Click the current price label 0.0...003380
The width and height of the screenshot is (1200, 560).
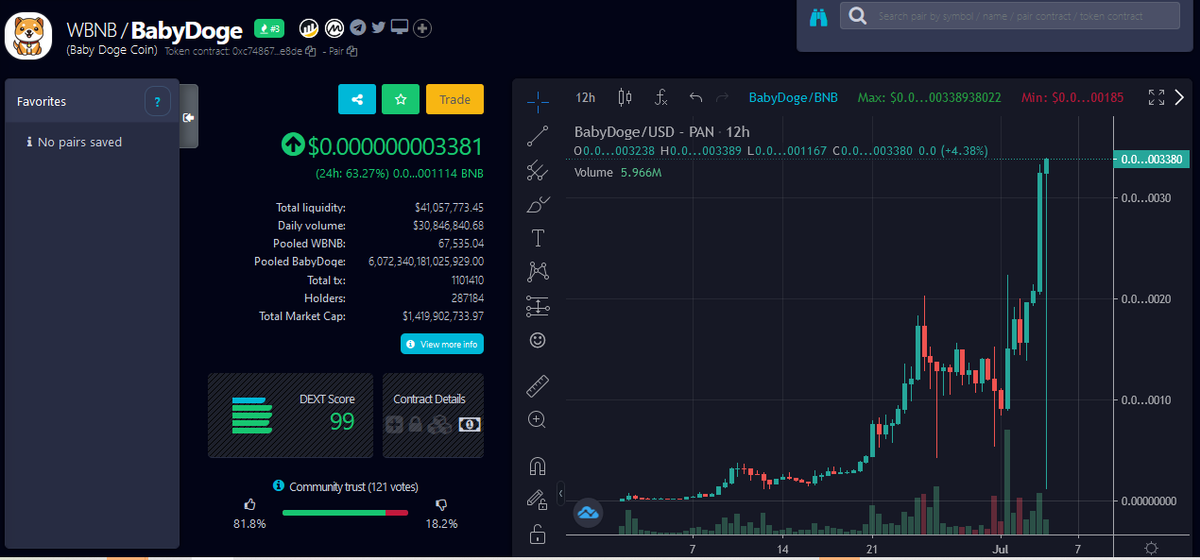(1153, 159)
